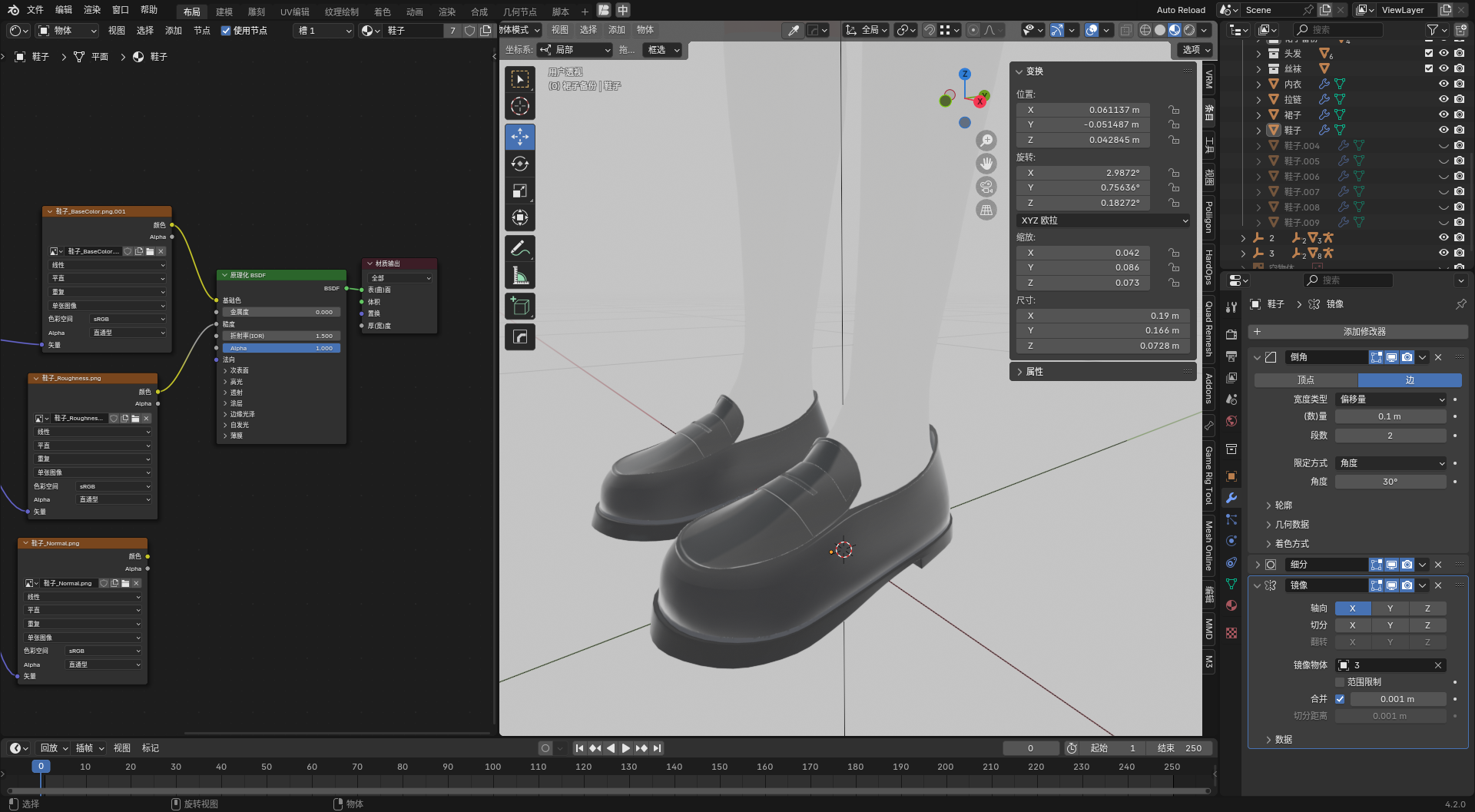Image resolution: width=1475 pixels, height=812 pixels.
Task: Switch to the UV编辑 workspace tab
Action: click(294, 12)
